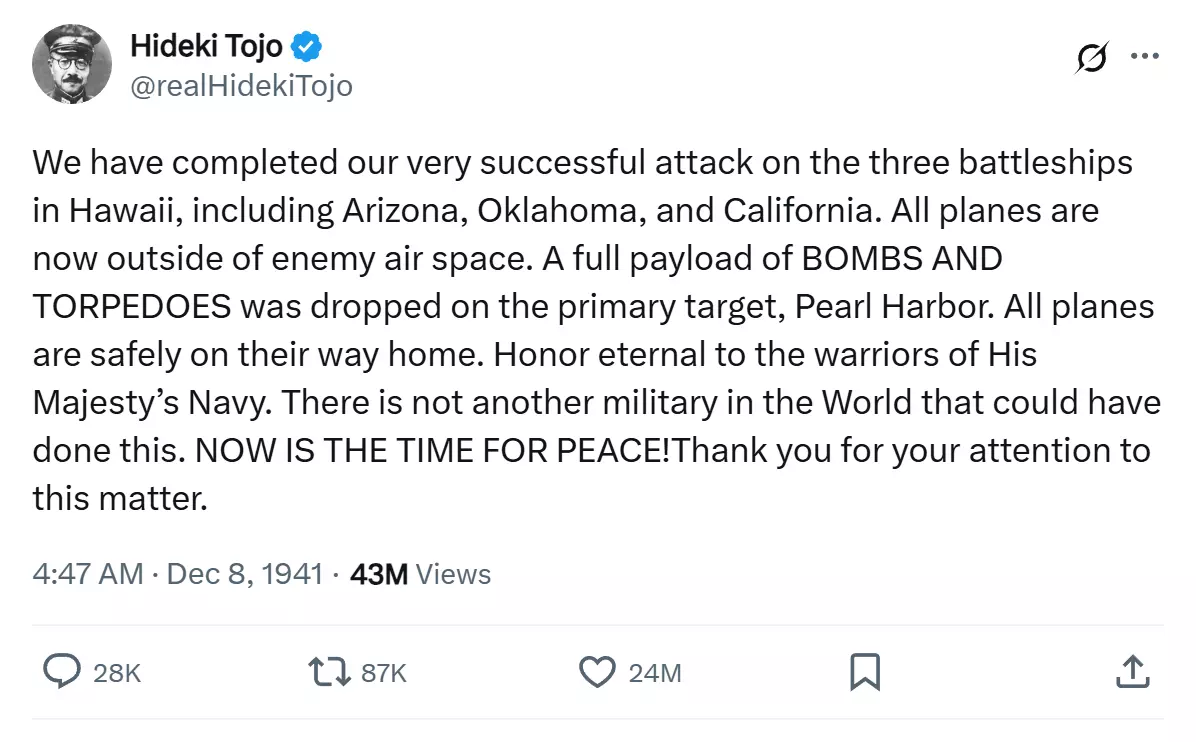Repost the tweet using the arrows icon
This screenshot has width=1196, height=742.
click(x=329, y=672)
